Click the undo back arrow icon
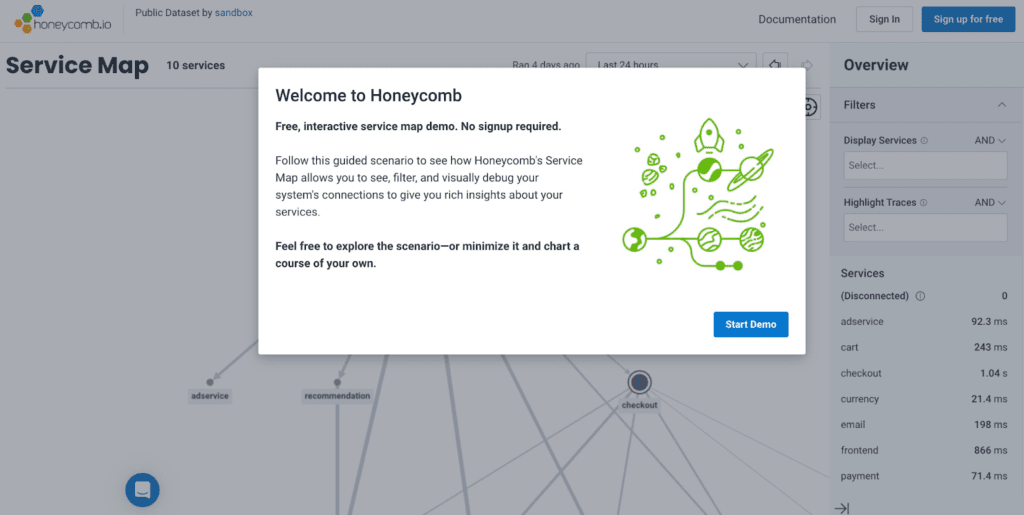This screenshot has width=1024, height=515. 774,65
